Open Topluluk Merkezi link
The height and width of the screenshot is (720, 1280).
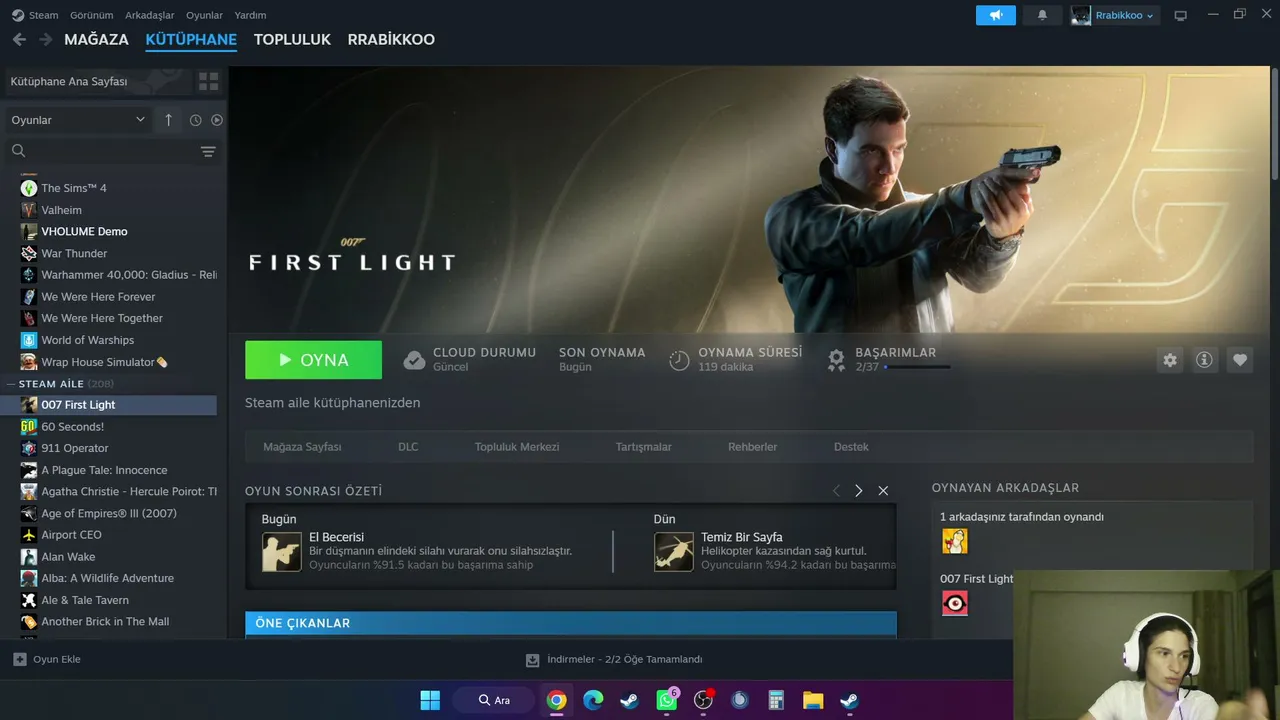517,447
